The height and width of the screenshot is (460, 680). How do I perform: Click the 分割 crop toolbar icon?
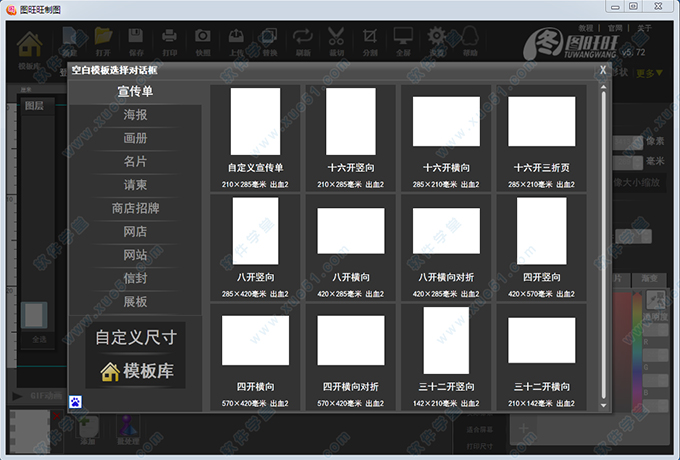point(370,36)
